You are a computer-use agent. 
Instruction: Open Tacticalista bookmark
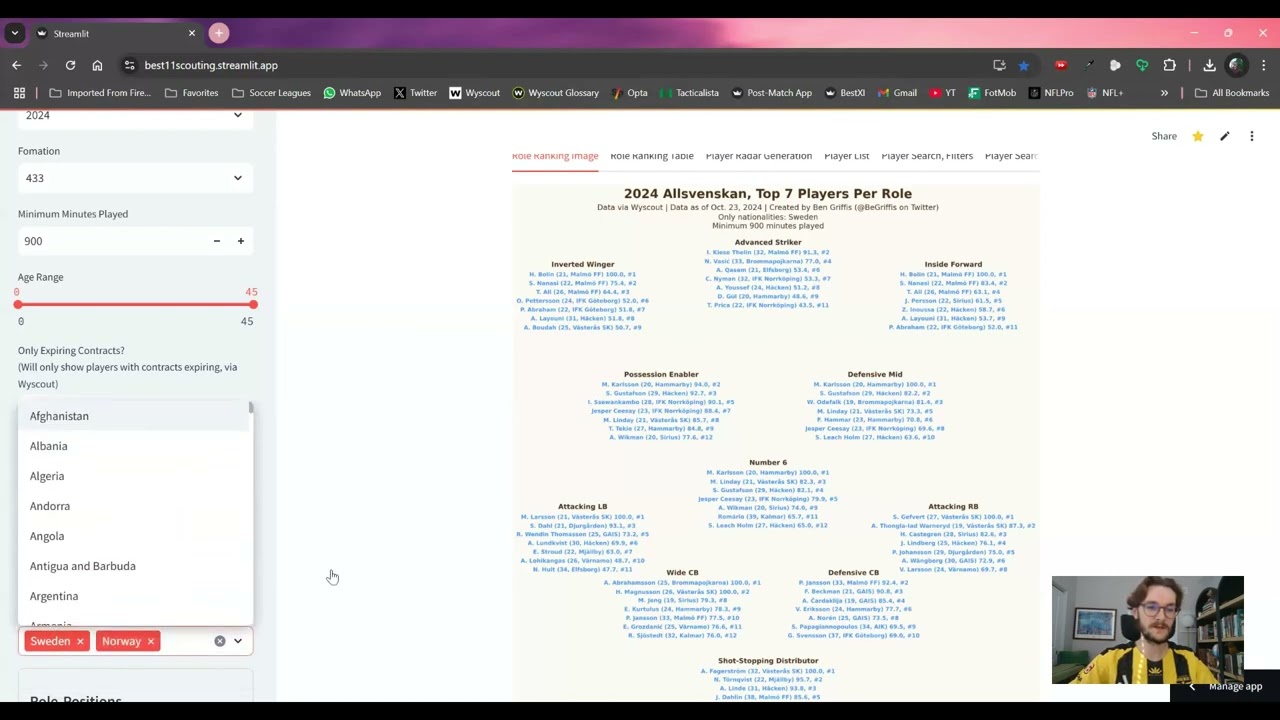[x=688, y=93]
